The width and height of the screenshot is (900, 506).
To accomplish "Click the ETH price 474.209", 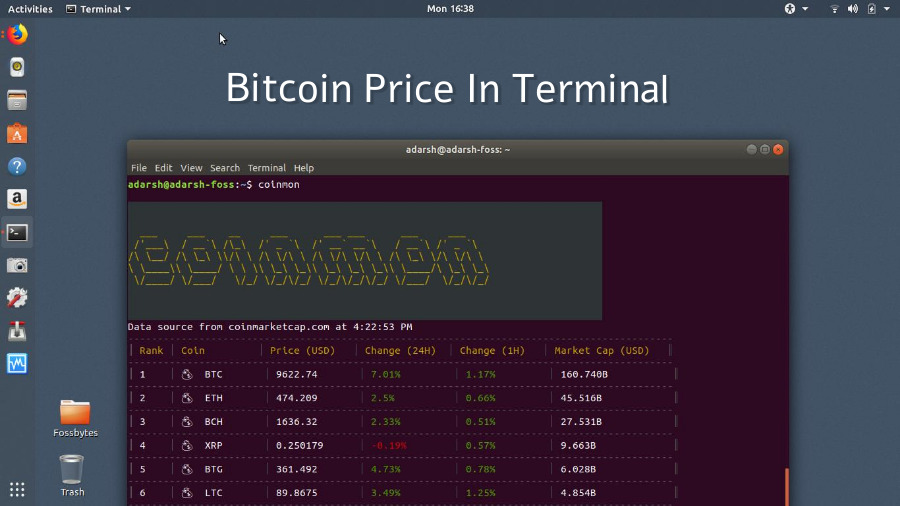I will 297,398.
